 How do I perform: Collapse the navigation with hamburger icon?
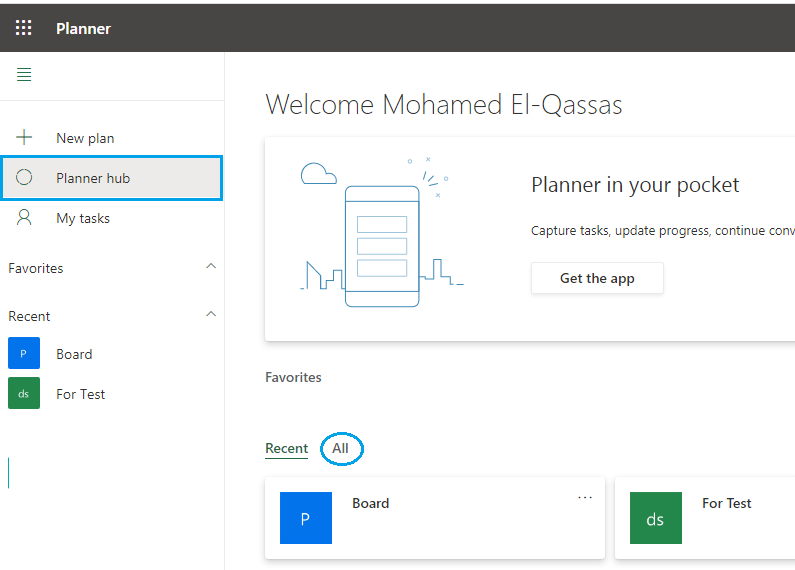click(x=24, y=75)
